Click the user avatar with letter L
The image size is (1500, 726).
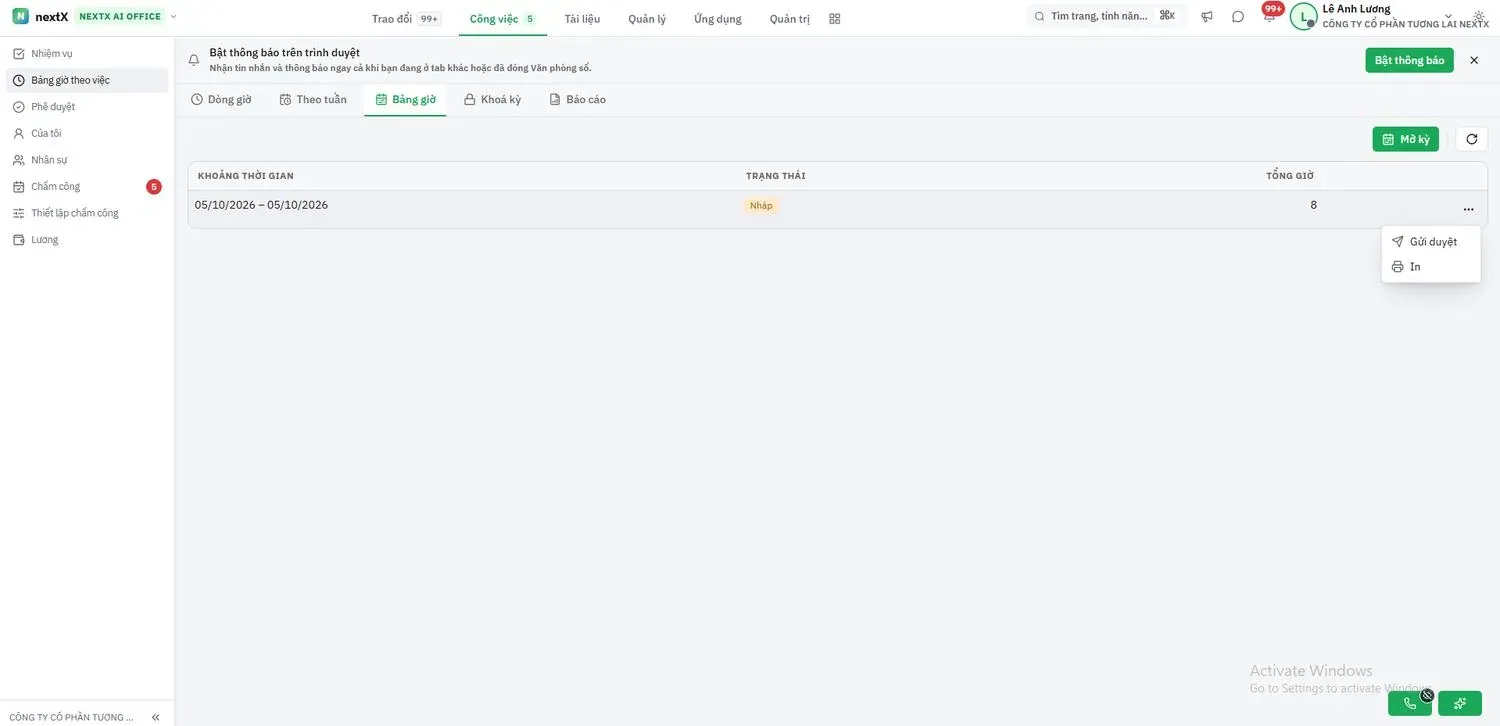(1303, 17)
